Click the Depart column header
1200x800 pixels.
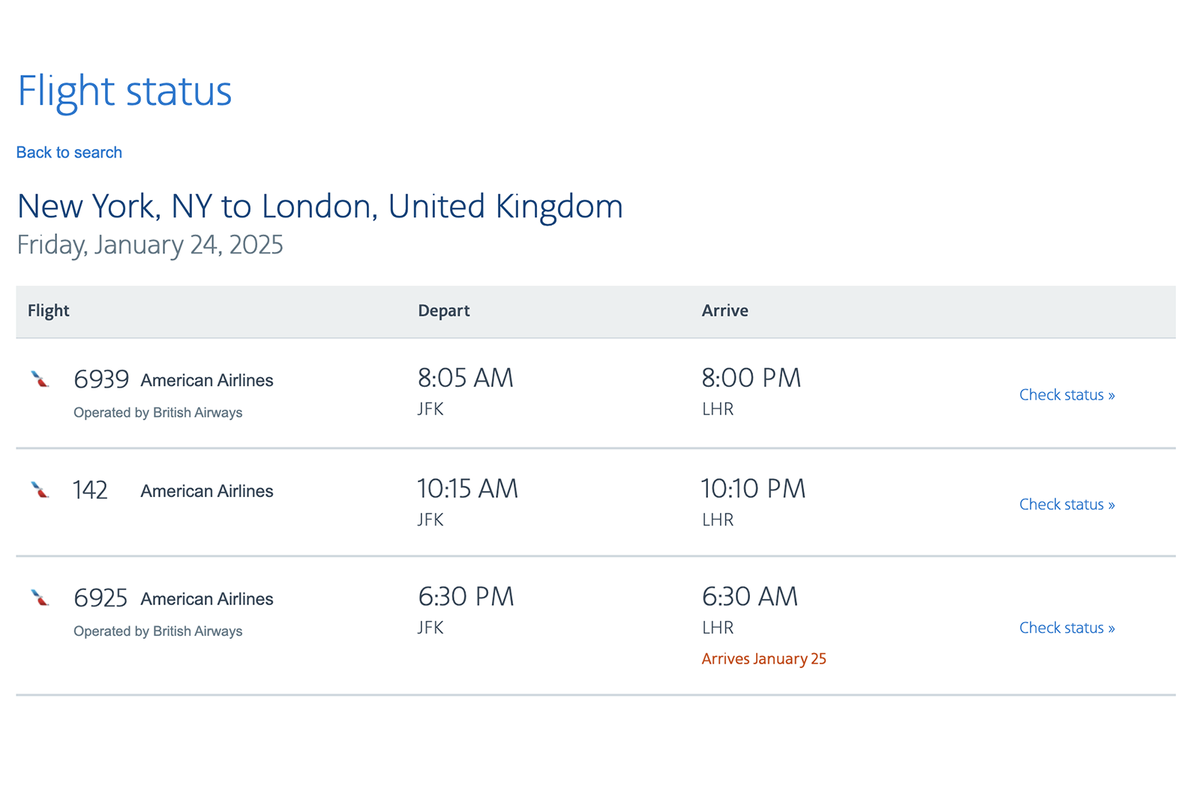(444, 310)
